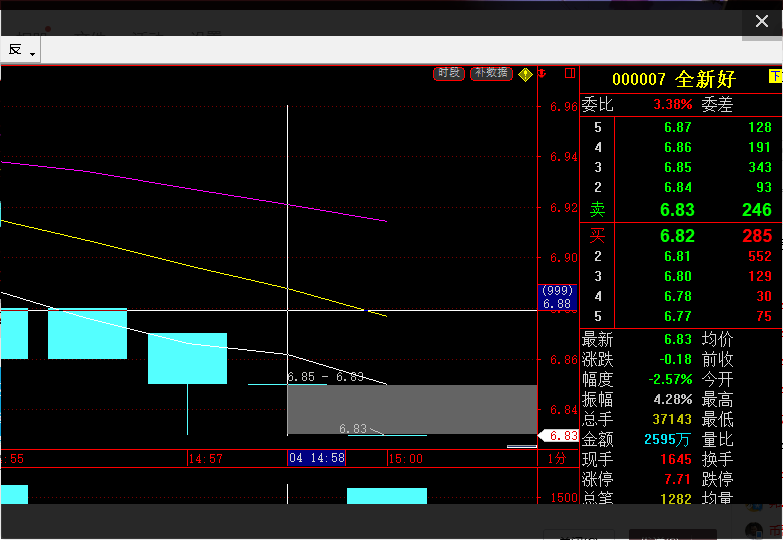Select stock title 000007 全新好
The image size is (783, 540).
(x=674, y=79)
